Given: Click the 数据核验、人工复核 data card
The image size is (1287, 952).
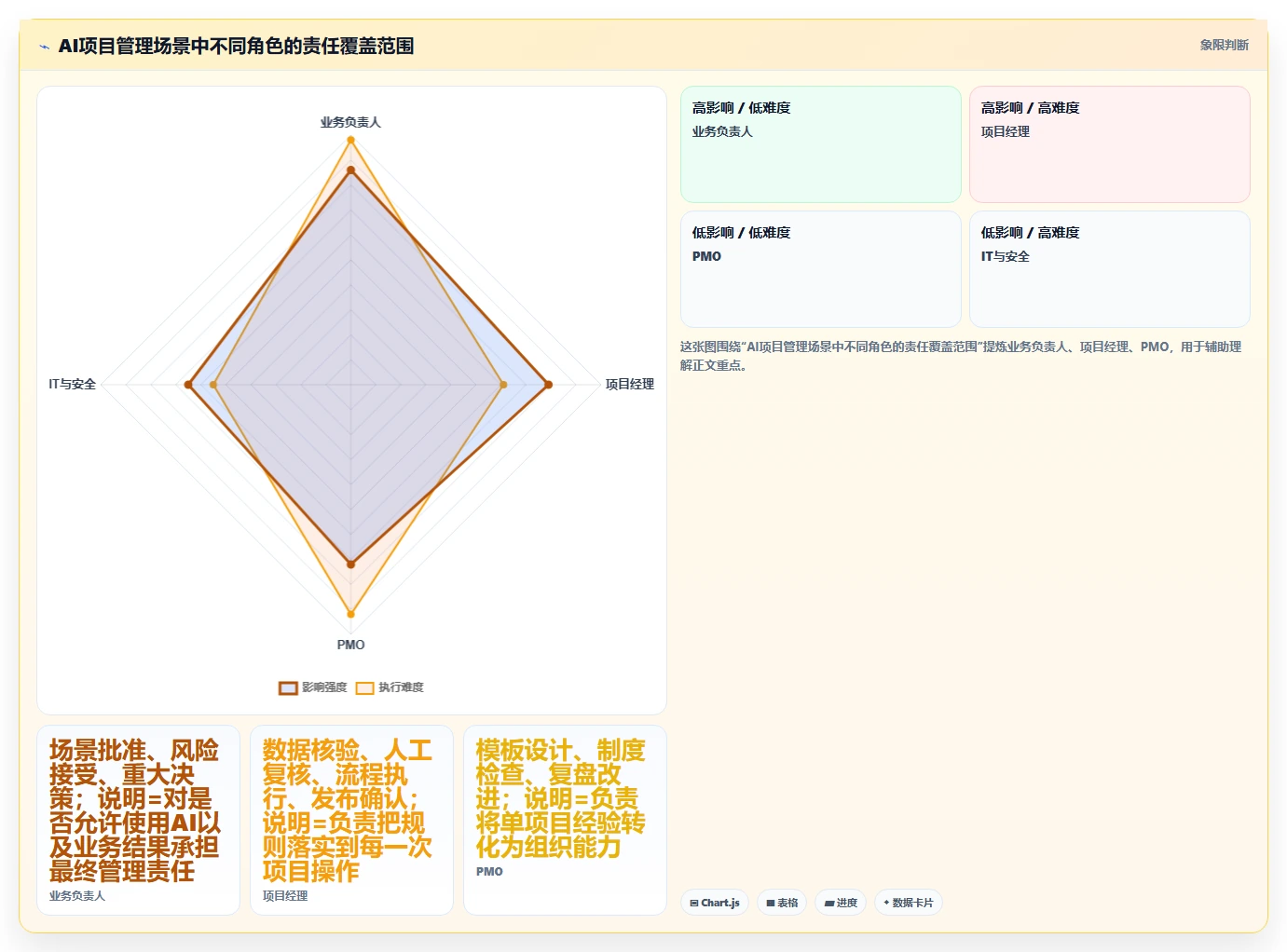Looking at the screenshot, I should click(351, 820).
